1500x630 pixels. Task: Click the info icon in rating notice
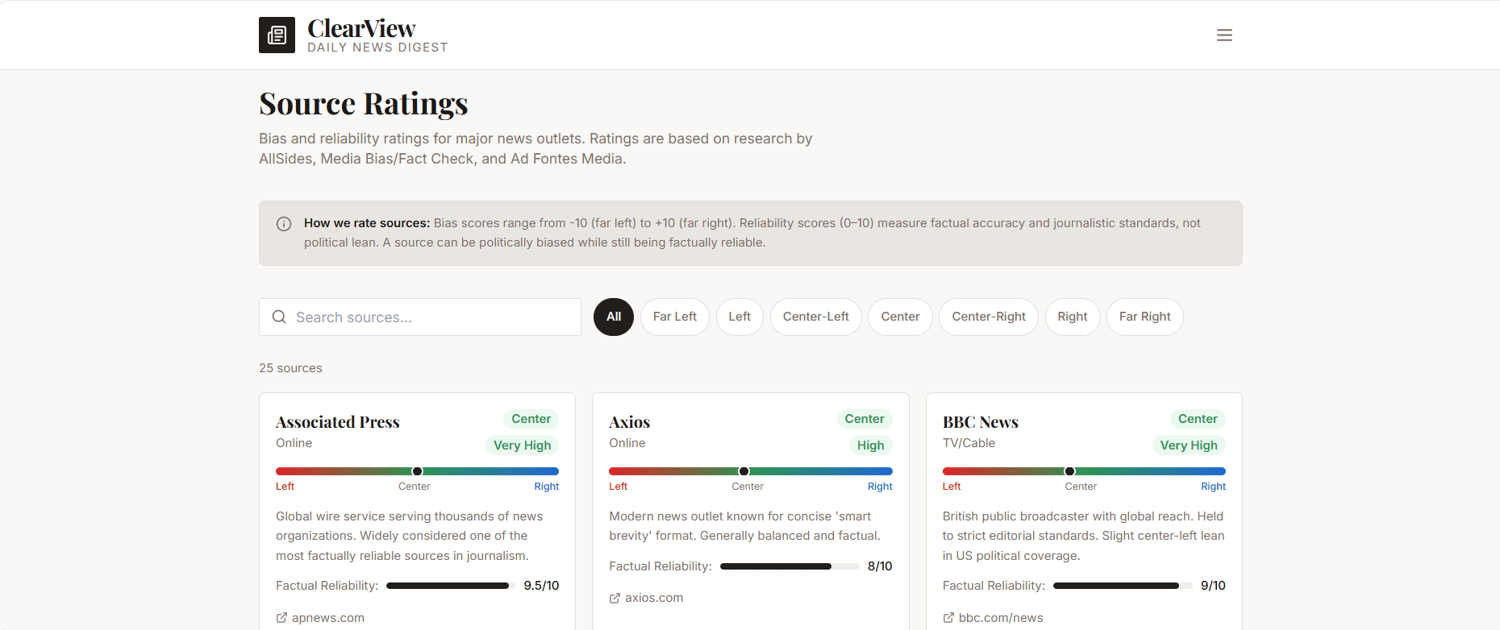pos(284,224)
